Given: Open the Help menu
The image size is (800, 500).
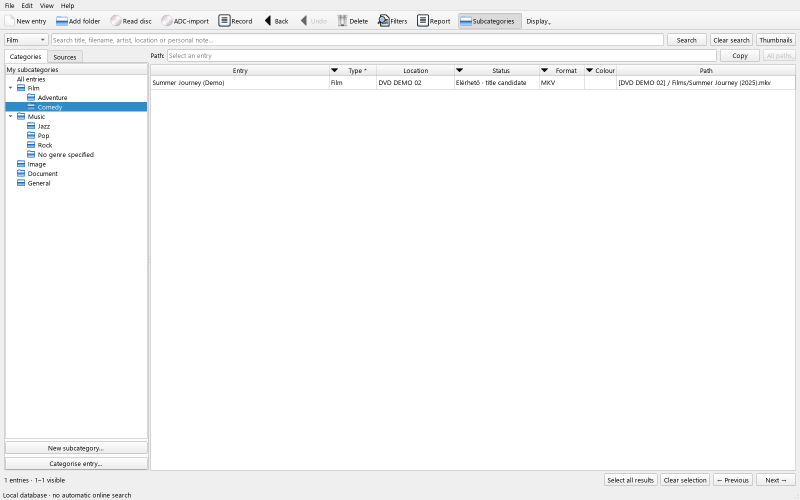Looking at the screenshot, I should [67, 6].
